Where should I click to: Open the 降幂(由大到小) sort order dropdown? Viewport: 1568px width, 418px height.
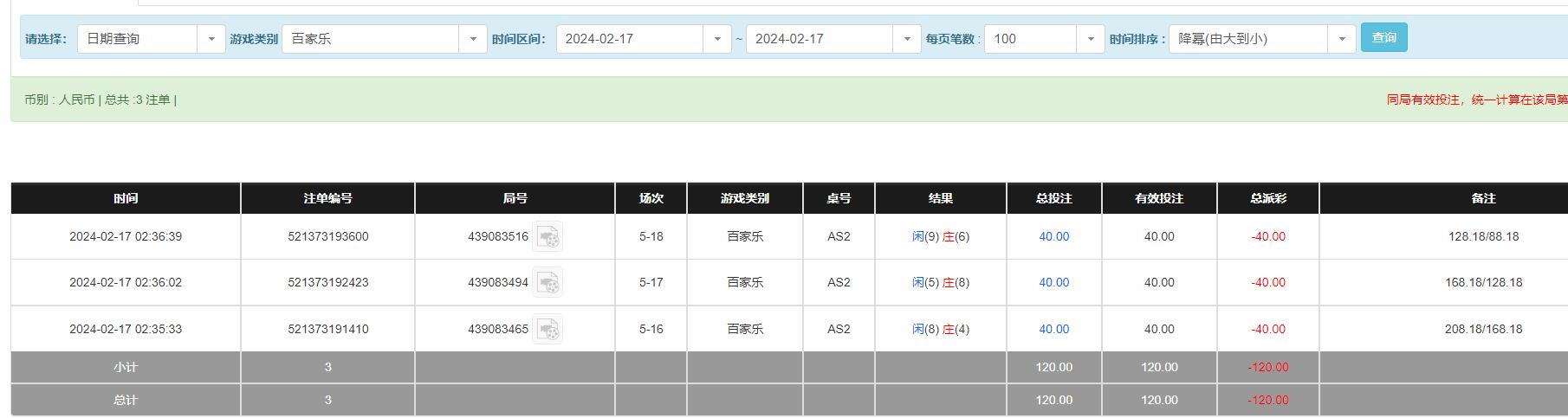click(1262, 39)
